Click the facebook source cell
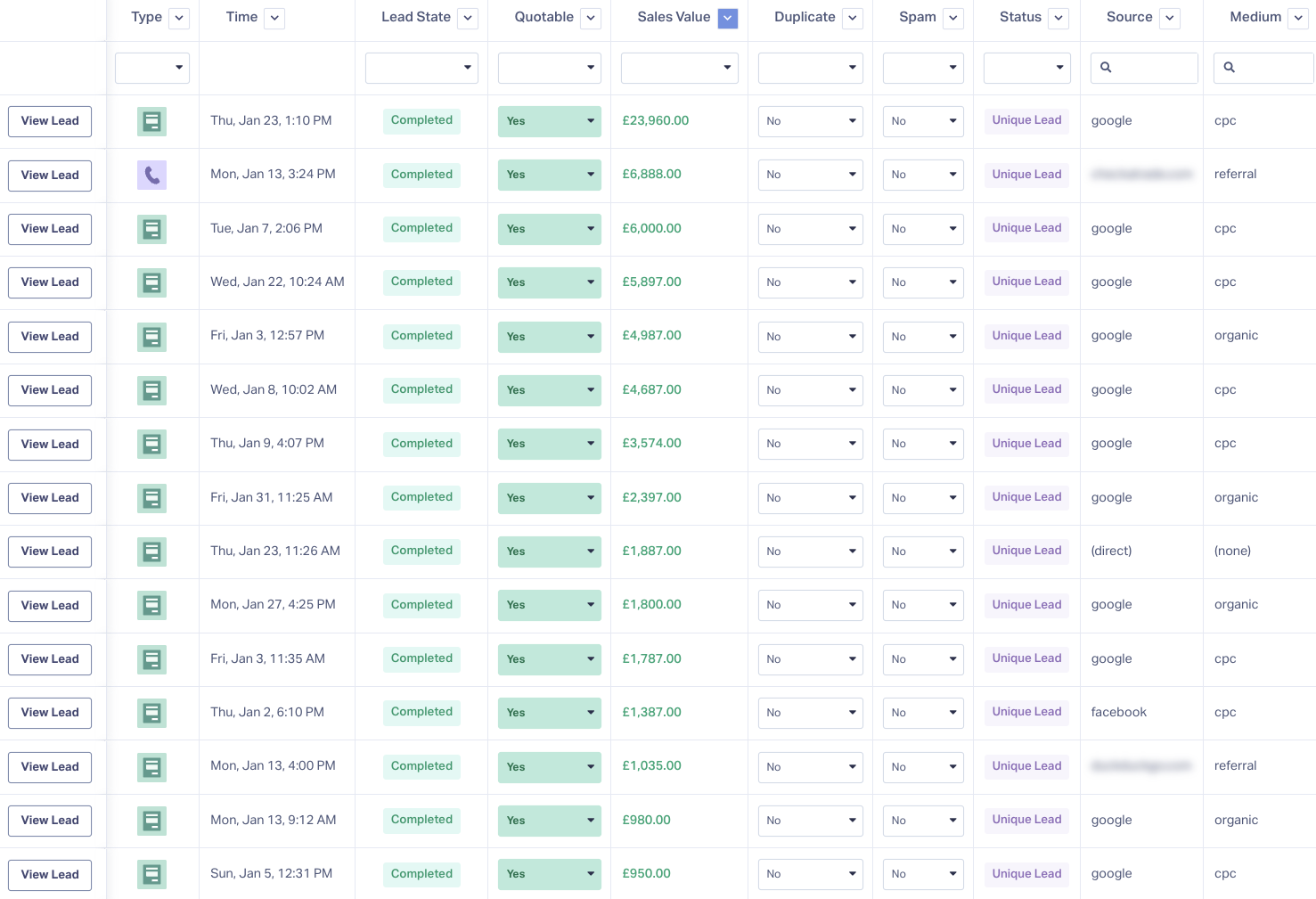 [1118, 713]
